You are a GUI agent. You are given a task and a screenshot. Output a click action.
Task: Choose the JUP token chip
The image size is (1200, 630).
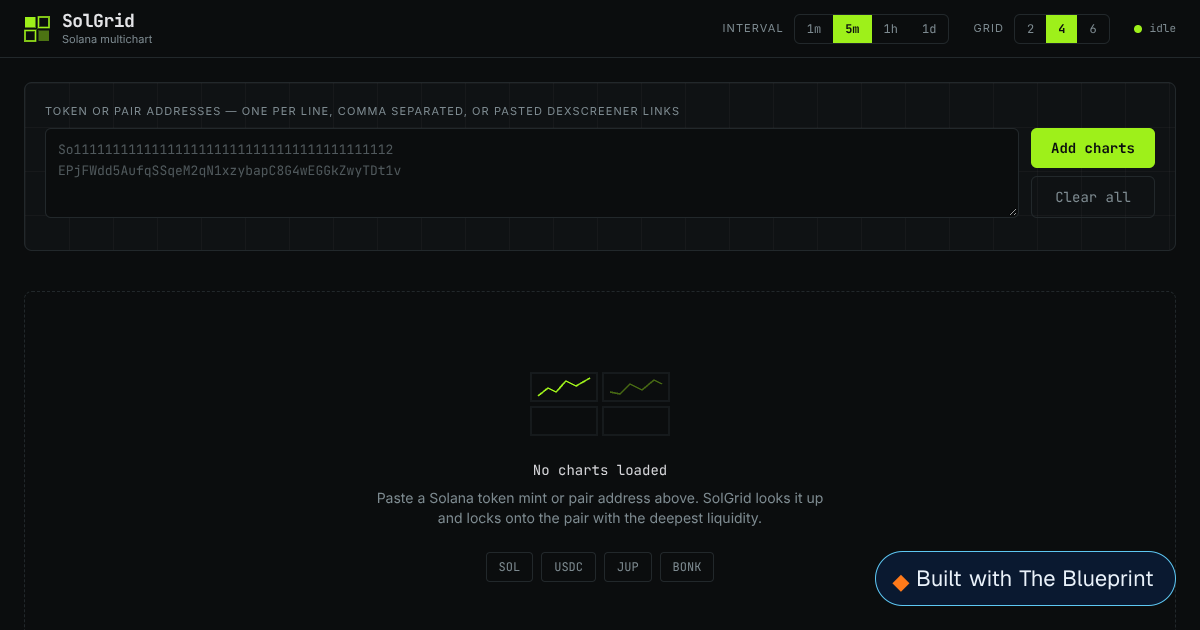[x=628, y=567]
